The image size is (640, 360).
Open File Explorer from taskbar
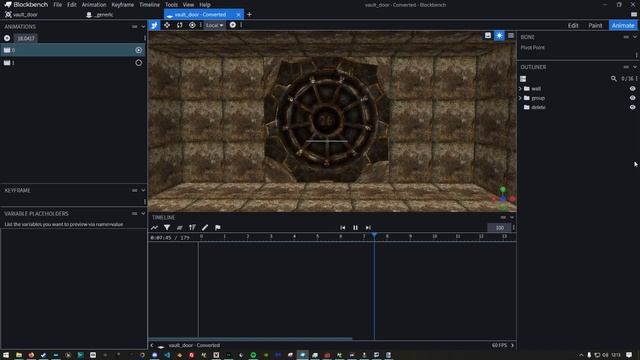[x=19, y=355]
